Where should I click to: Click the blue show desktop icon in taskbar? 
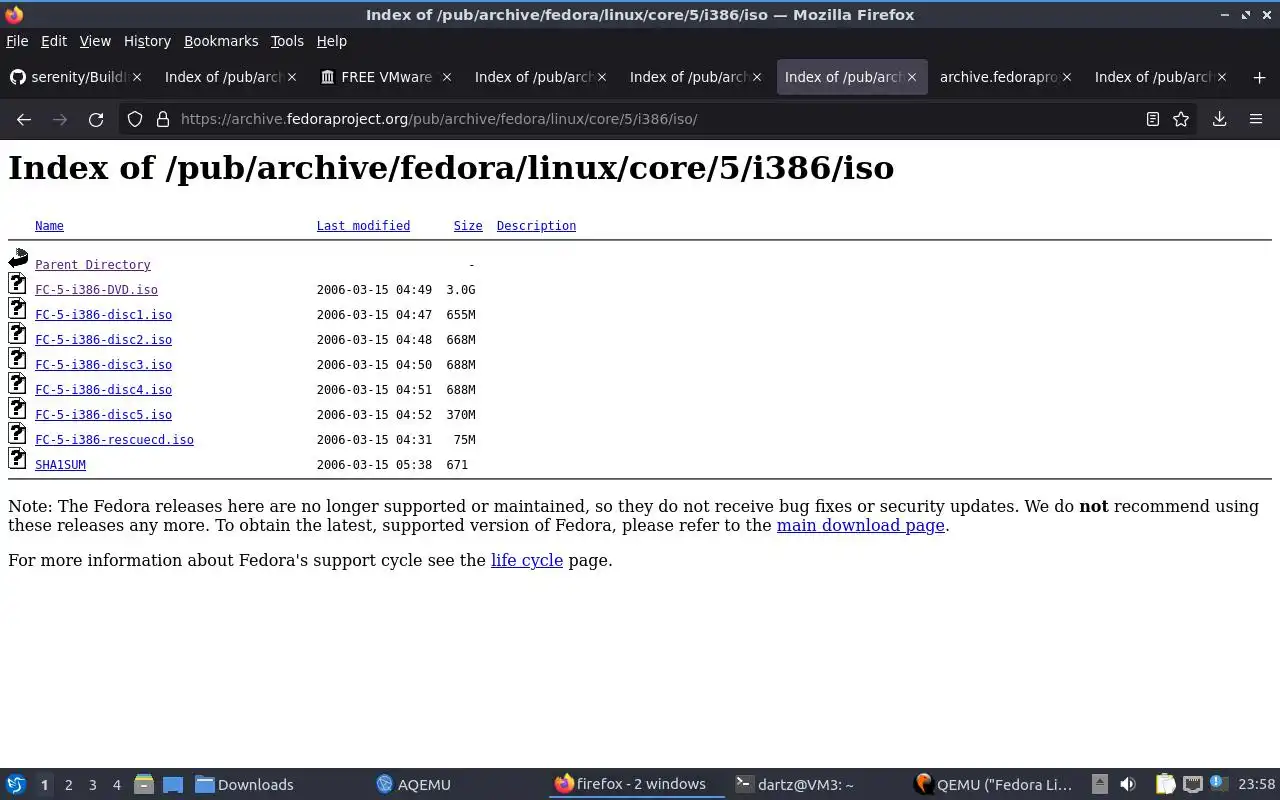pos(173,785)
